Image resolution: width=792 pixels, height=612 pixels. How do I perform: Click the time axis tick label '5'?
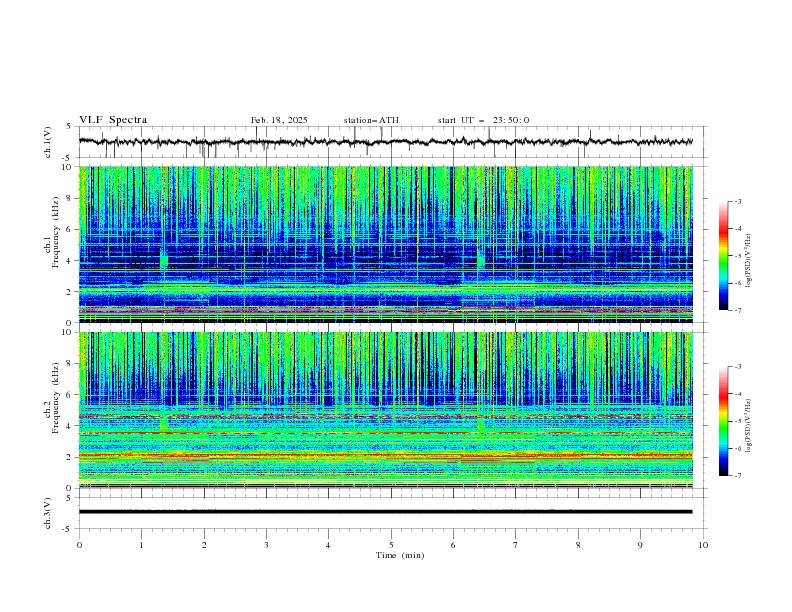click(x=391, y=545)
